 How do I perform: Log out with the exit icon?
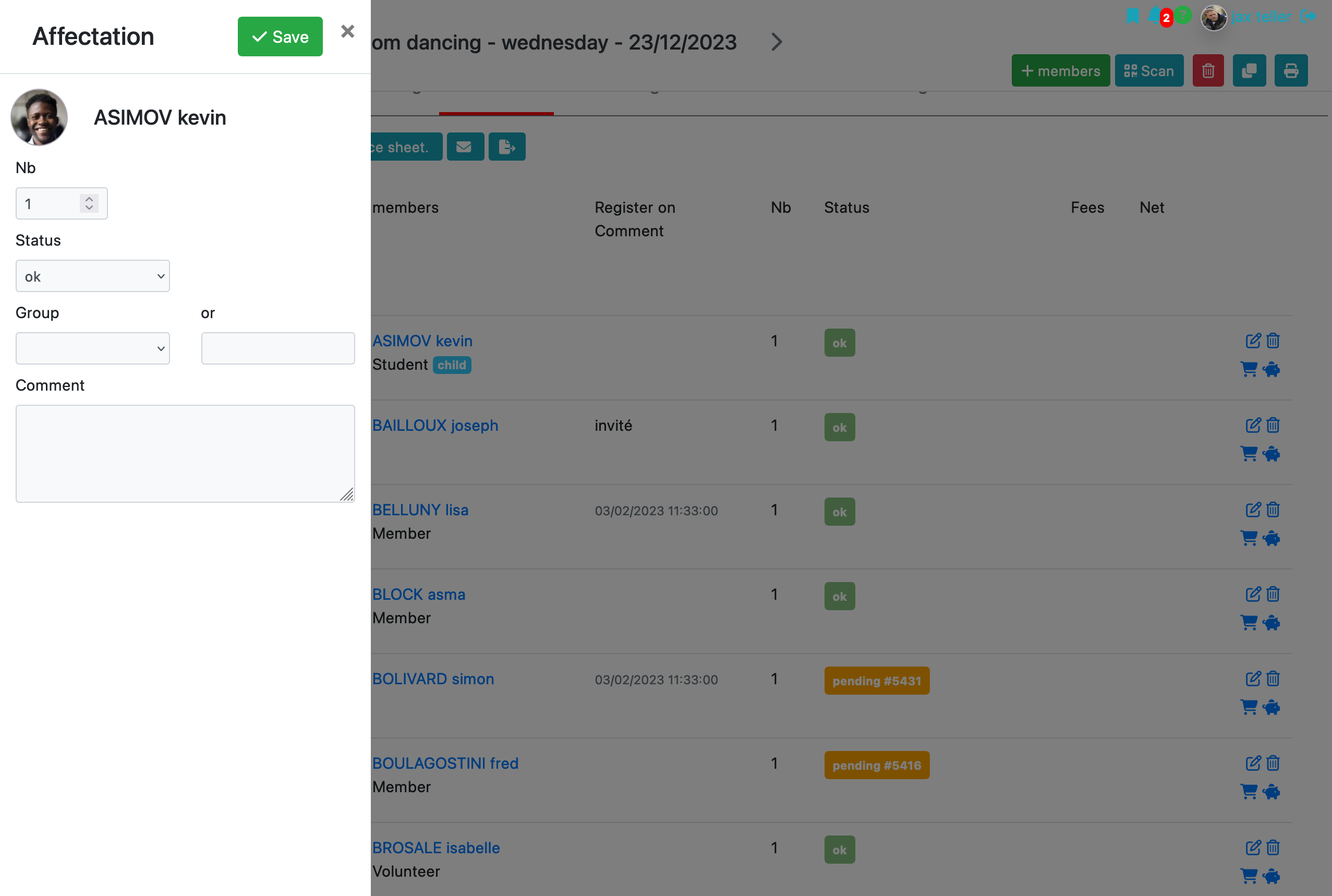tap(1309, 16)
